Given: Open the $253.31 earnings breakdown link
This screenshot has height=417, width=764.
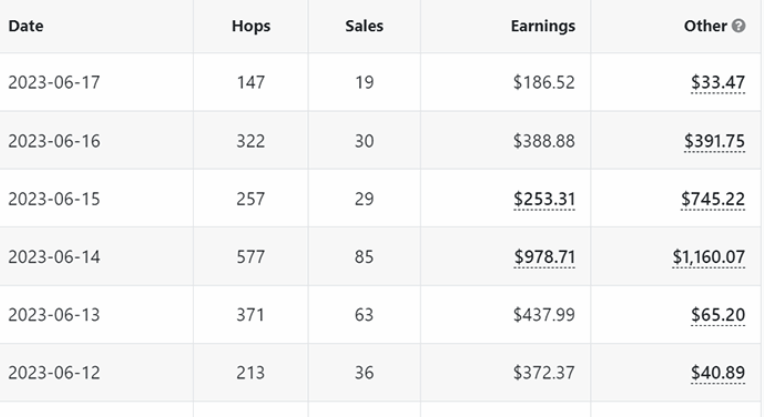Looking at the screenshot, I should point(544,199).
